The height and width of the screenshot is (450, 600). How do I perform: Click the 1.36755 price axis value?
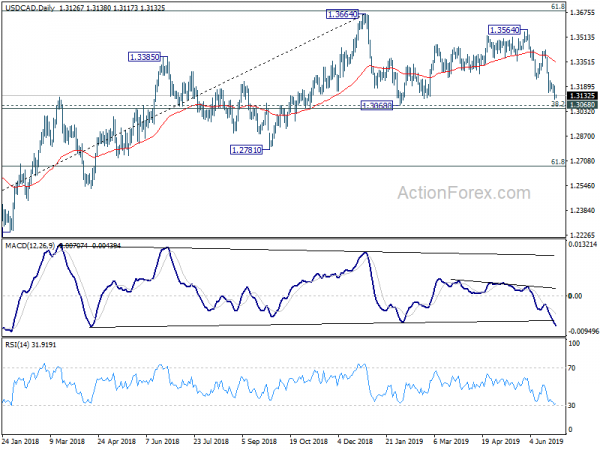pos(582,13)
